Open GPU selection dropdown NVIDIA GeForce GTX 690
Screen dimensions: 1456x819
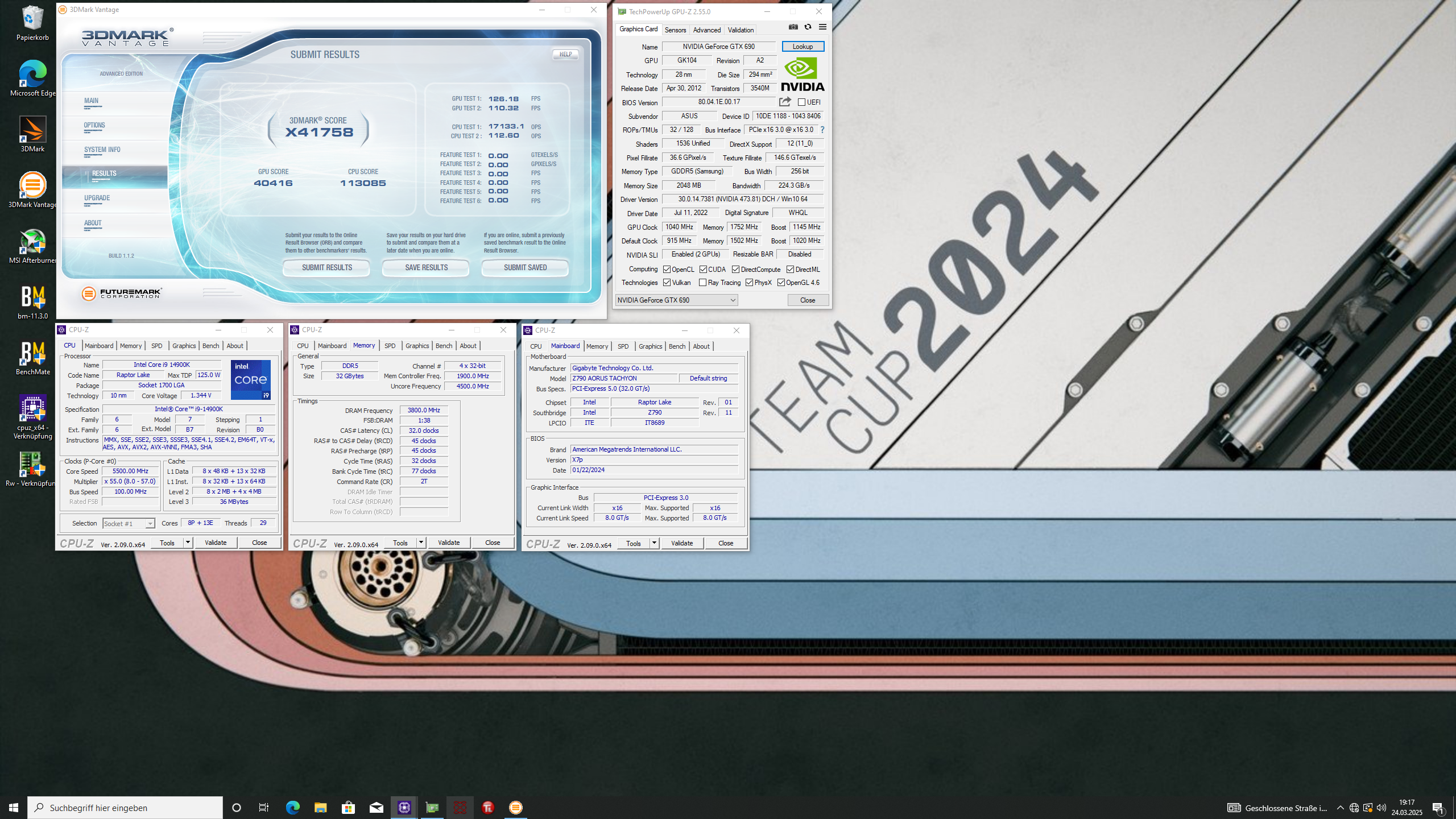click(676, 300)
